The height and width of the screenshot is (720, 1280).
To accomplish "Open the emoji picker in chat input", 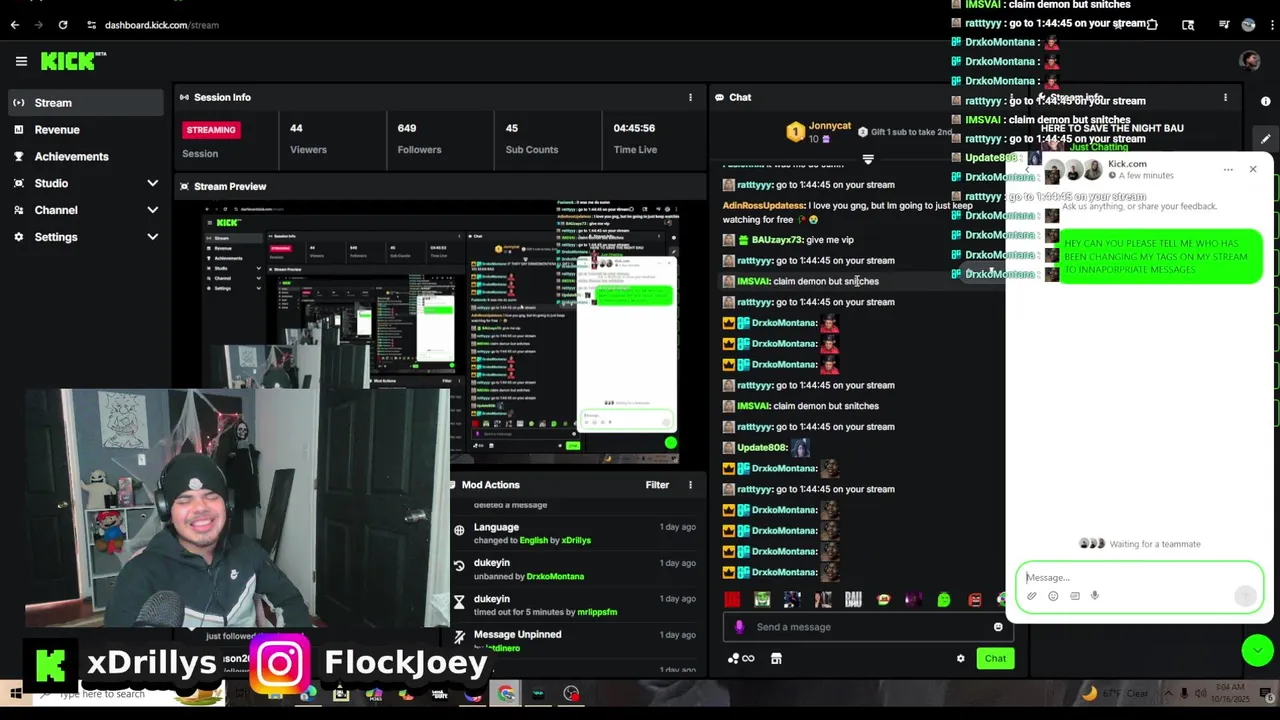I will (998, 627).
